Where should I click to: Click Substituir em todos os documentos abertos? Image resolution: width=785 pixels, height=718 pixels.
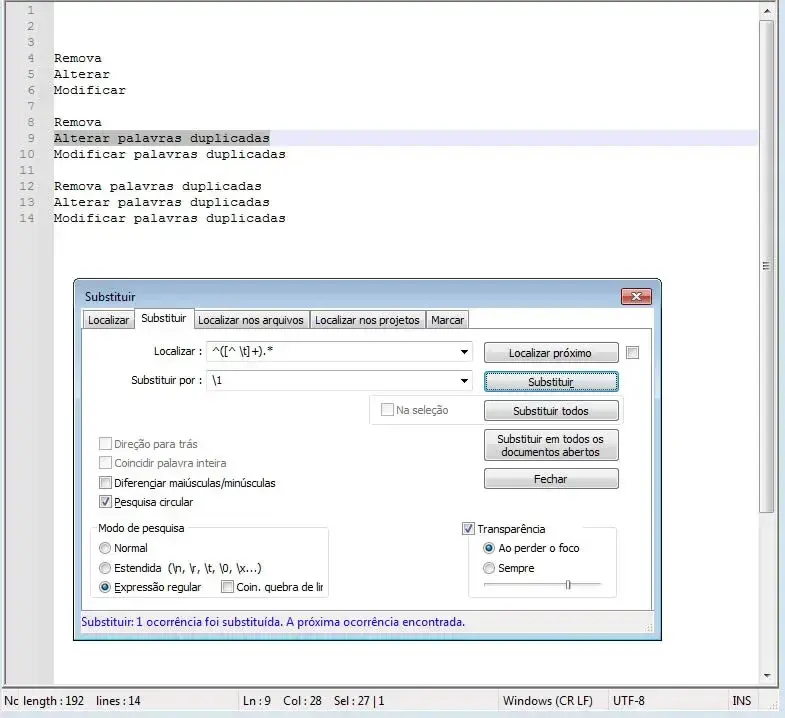(x=550, y=446)
